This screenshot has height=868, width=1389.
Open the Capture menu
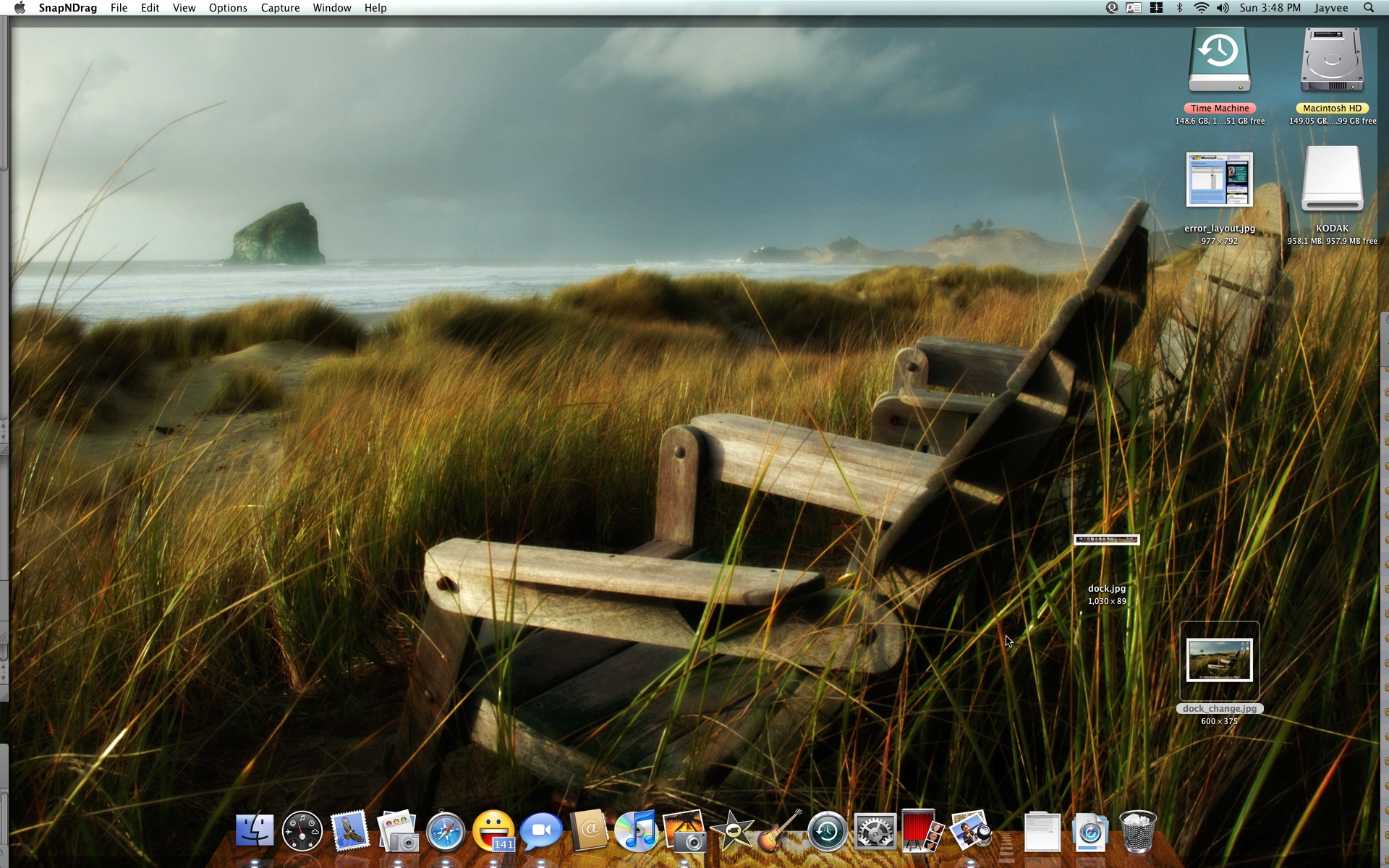click(x=280, y=8)
